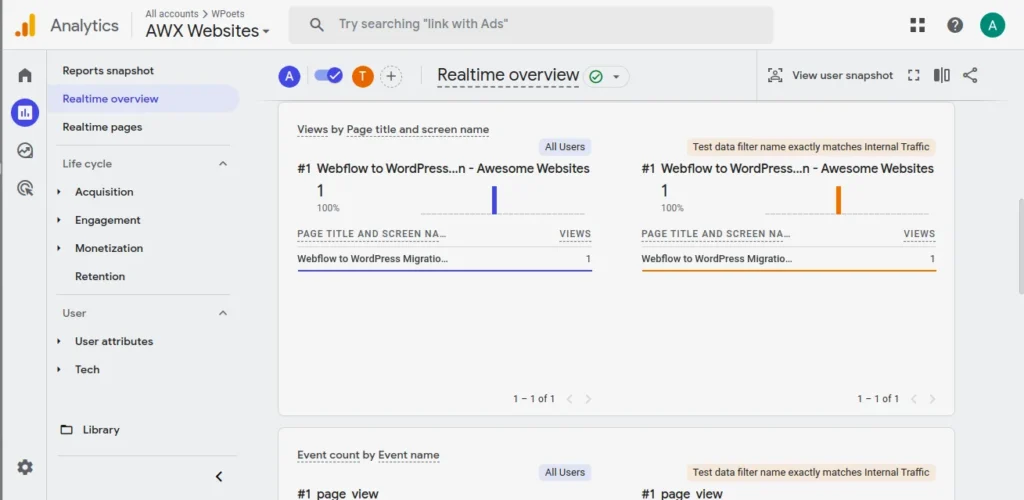Open Views metric selector in card title

click(x=313, y=129)
